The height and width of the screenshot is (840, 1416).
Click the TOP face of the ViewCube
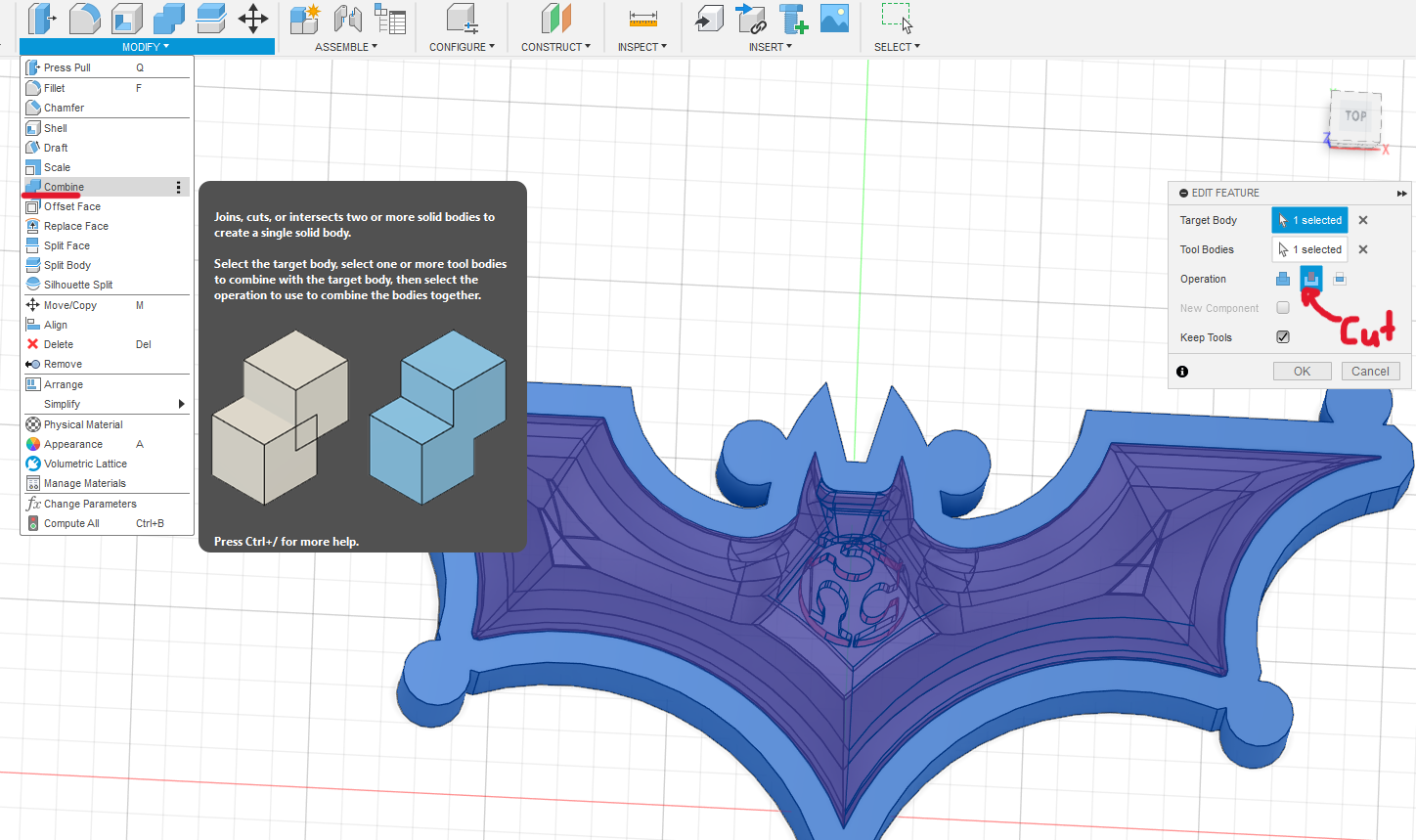point(1355,115)
